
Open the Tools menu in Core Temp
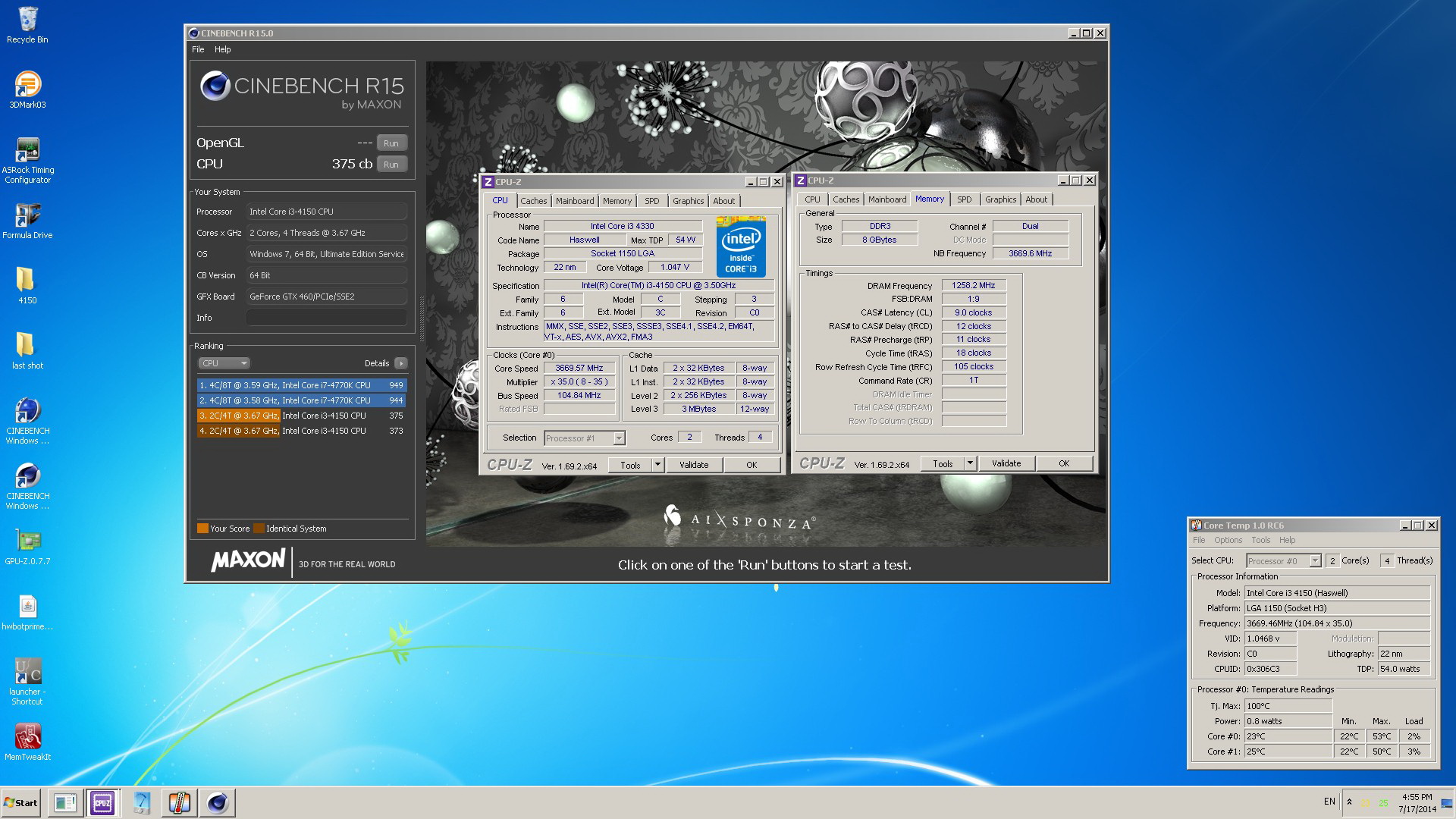click(x=1260, y=540)
